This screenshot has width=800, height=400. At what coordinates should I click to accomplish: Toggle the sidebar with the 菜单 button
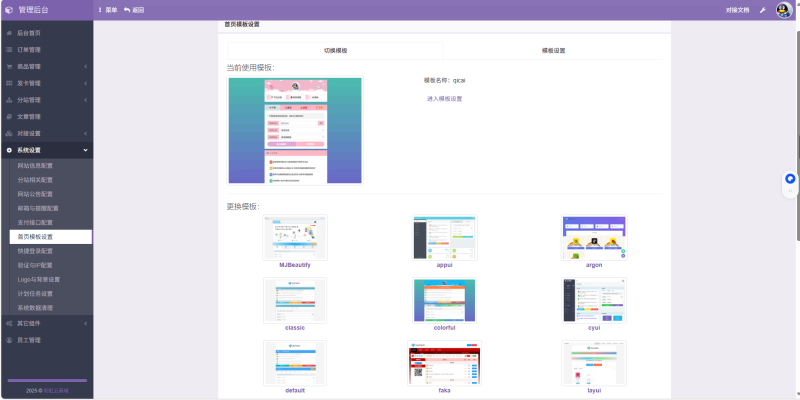(108, 10)
